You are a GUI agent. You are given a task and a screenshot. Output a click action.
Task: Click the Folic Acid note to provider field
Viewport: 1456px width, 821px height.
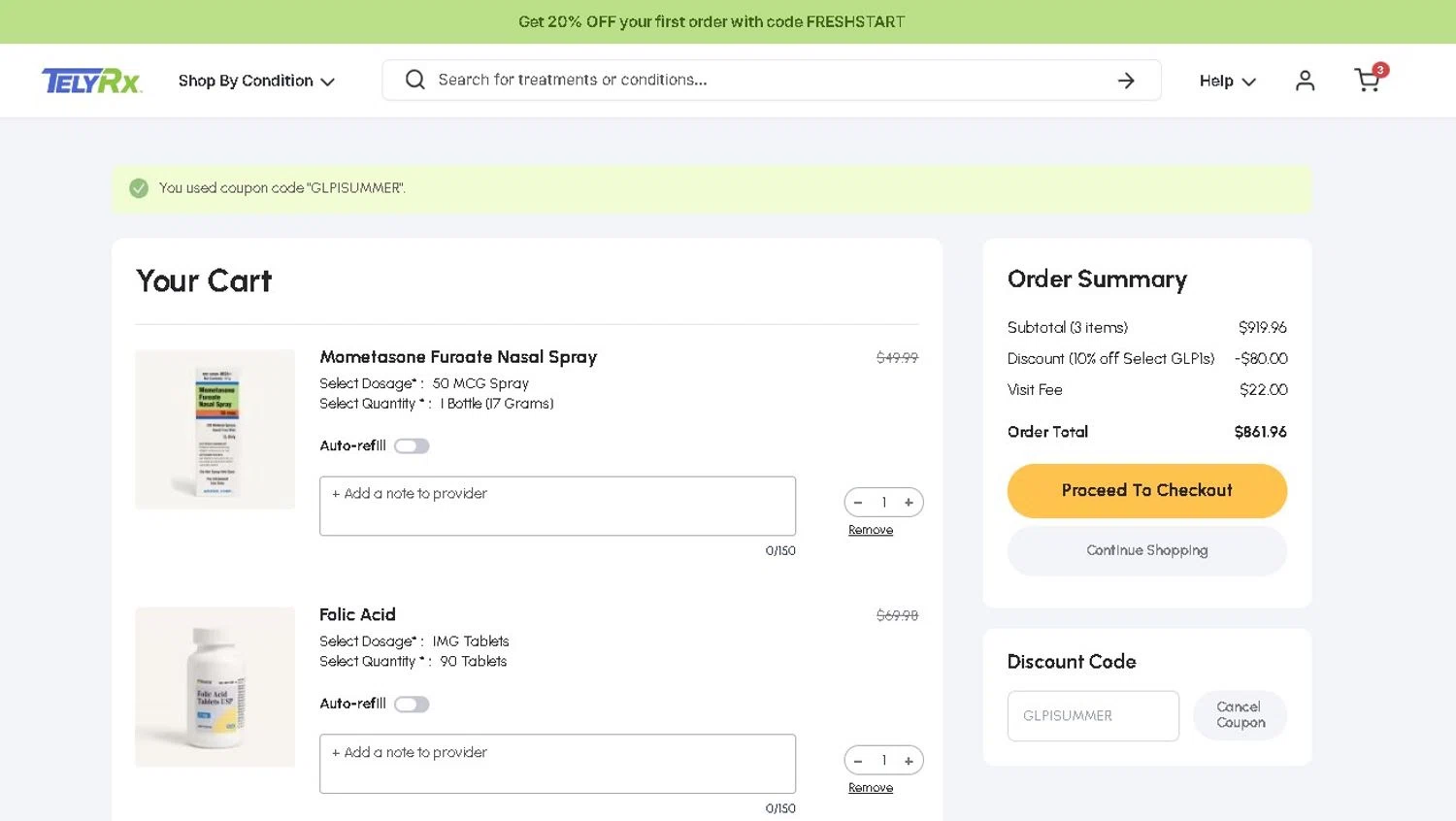point(557,764)
